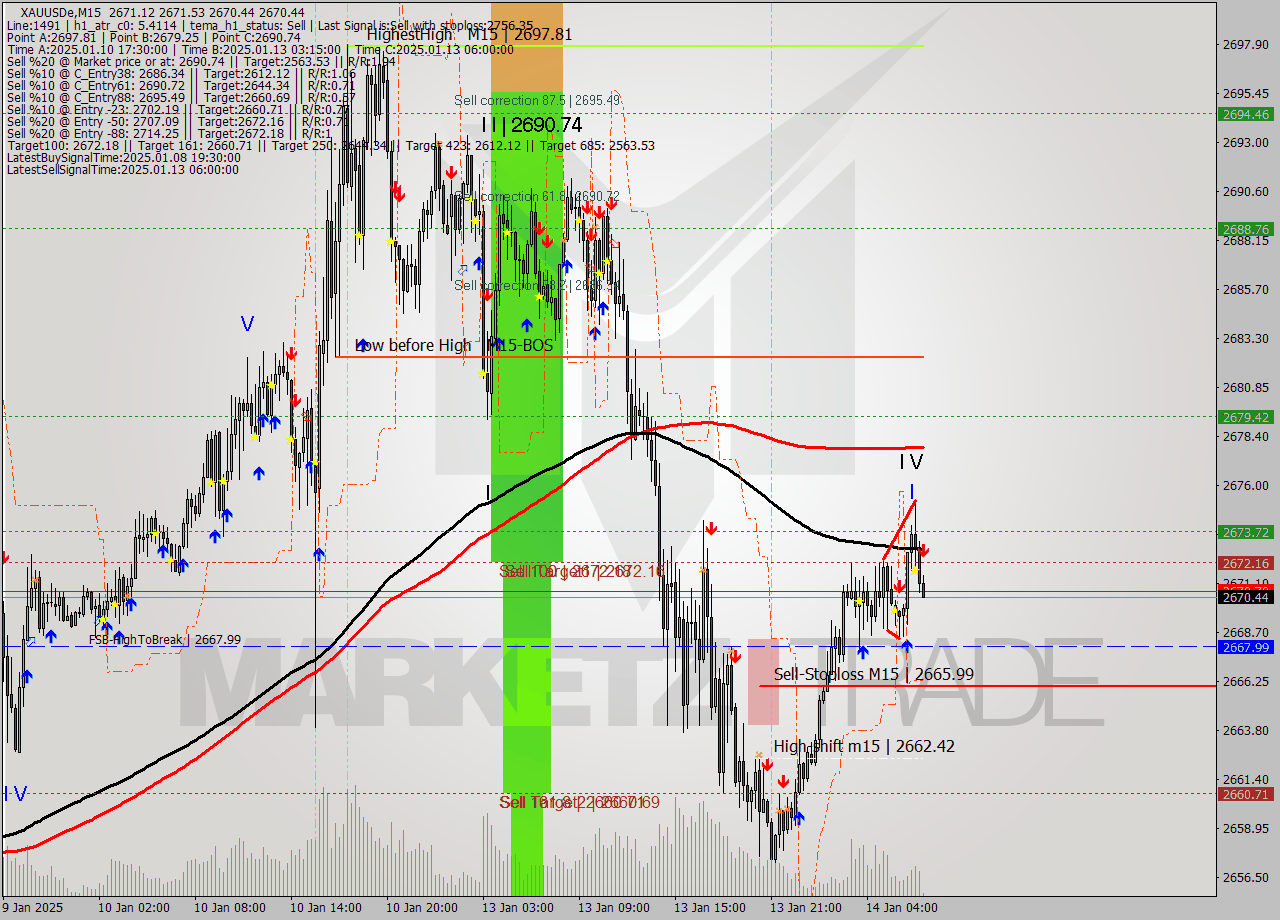
Task: Select the LatestSellSignalTime header line
Action: [x=122, y=169]
